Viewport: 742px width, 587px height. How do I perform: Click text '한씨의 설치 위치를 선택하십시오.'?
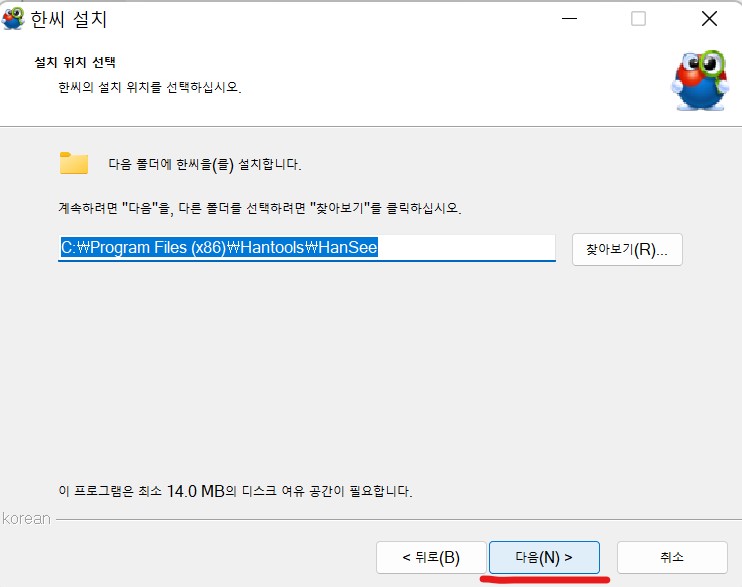coord(150,87)
